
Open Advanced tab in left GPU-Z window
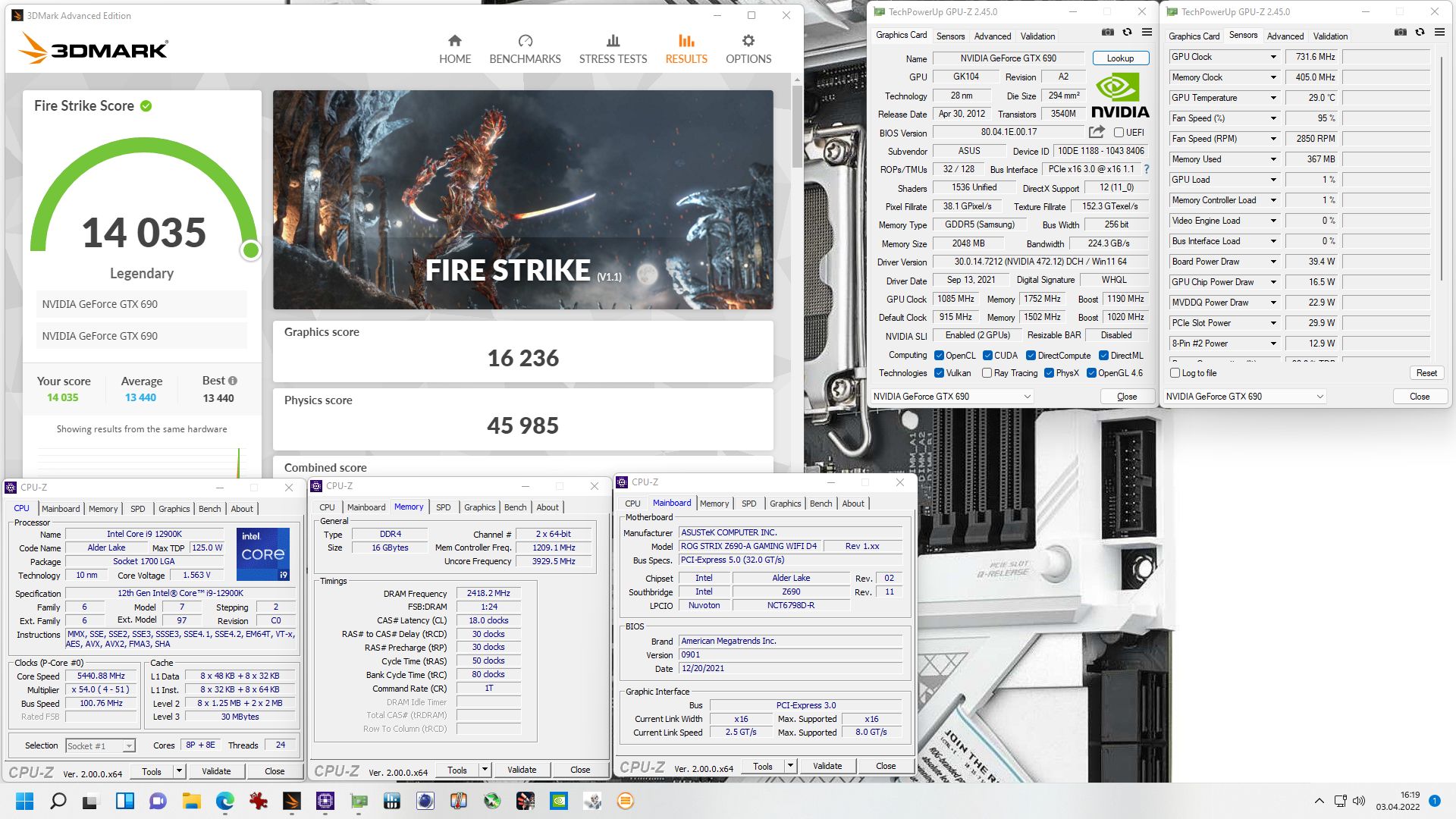click(993, 36)
